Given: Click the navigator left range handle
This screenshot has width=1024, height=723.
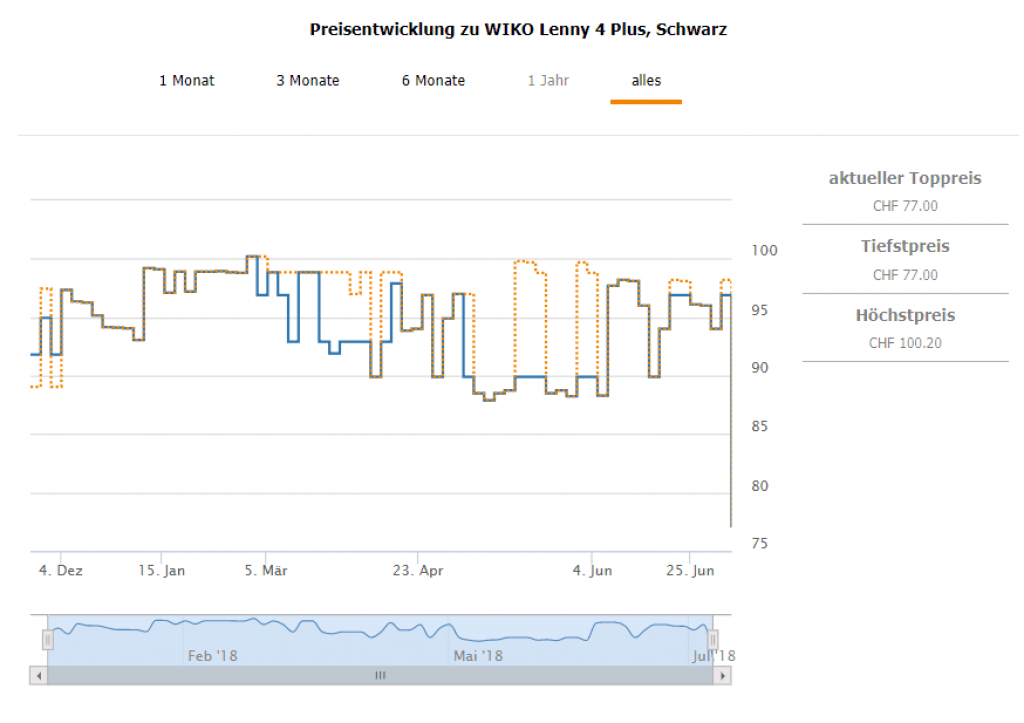Looking at the screenshot, I should point(48,639).
